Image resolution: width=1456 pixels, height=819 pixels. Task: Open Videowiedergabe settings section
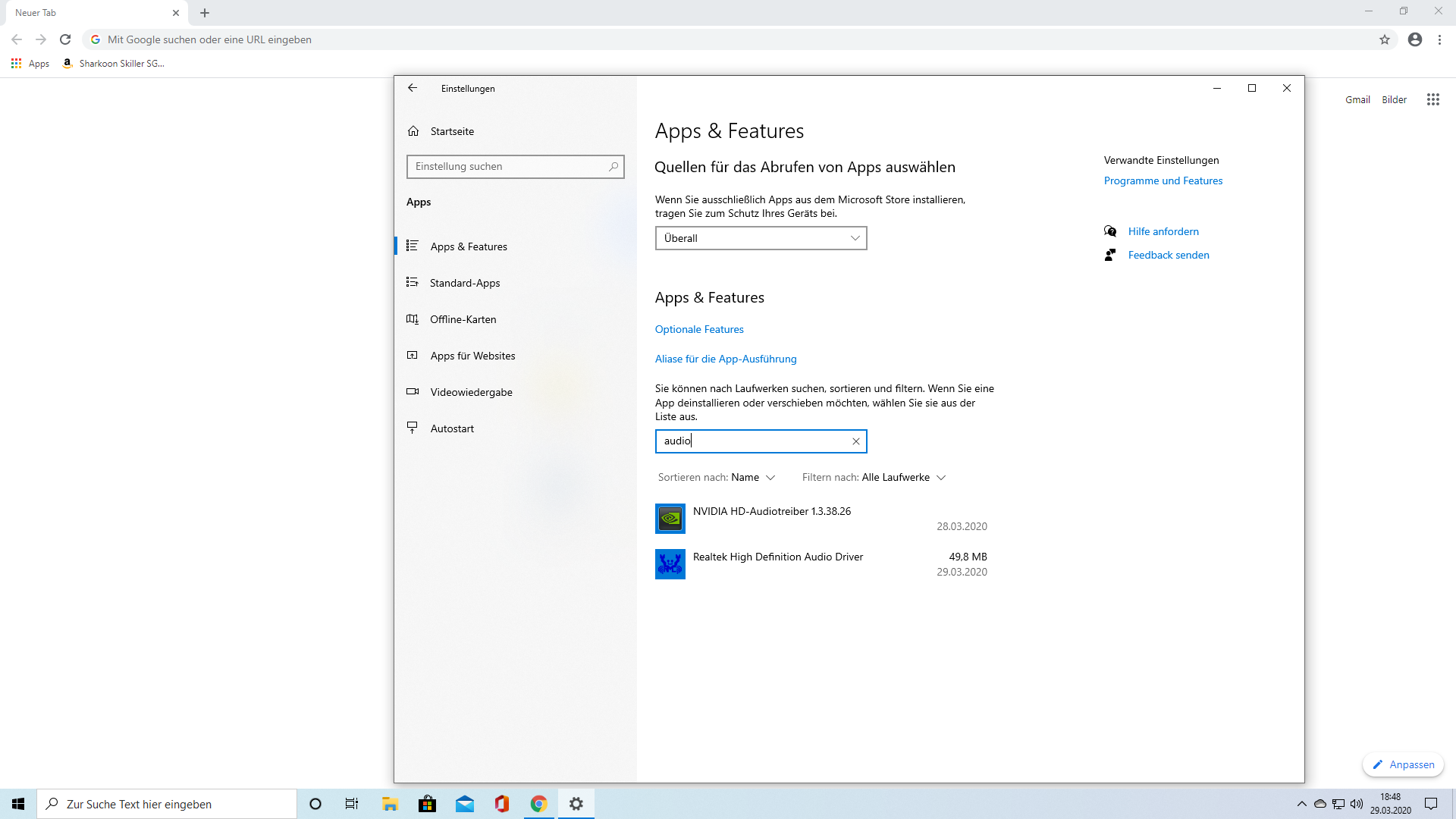(x=471, y=392)
